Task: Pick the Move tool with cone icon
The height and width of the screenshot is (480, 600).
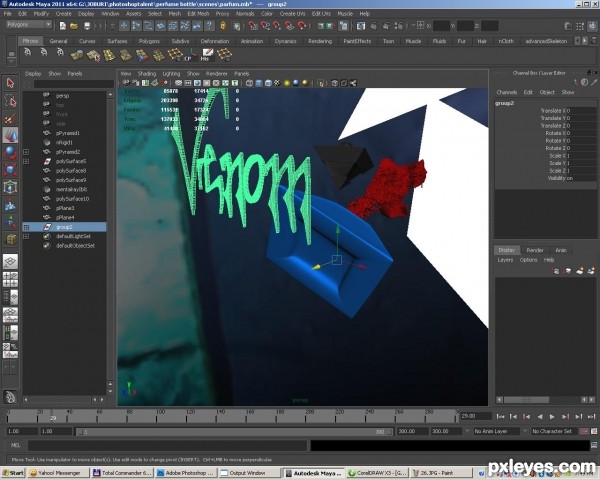Action: [10, 136]
